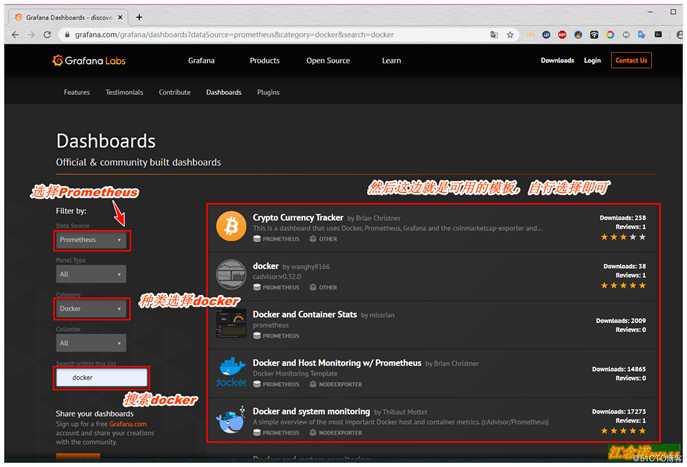Click the whale icon for Docker and system monitoring

pos(231,420)
